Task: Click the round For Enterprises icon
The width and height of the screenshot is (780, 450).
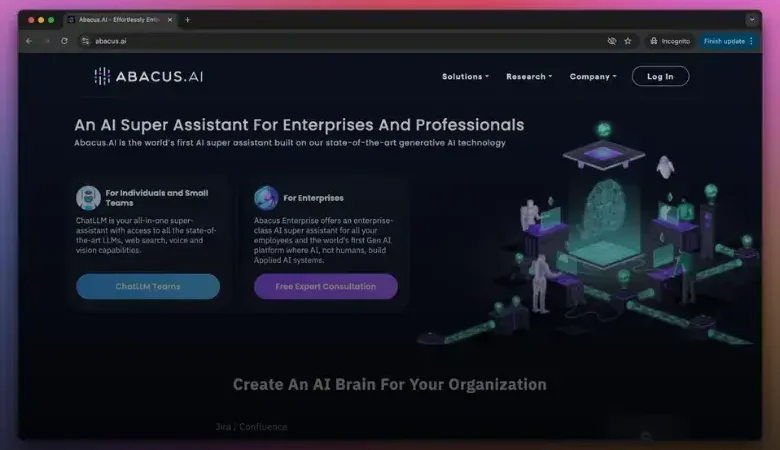Action: pos(266,197)
